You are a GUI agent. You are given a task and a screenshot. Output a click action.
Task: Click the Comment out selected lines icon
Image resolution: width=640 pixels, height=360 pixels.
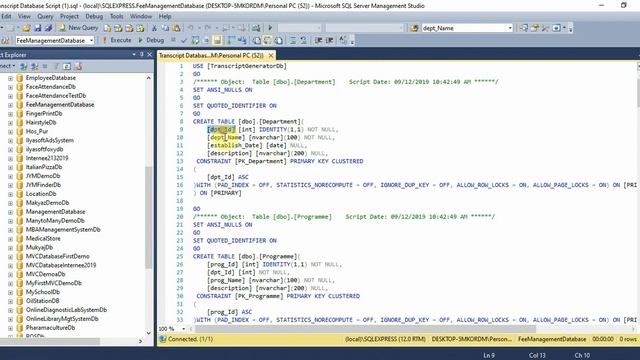293,40
